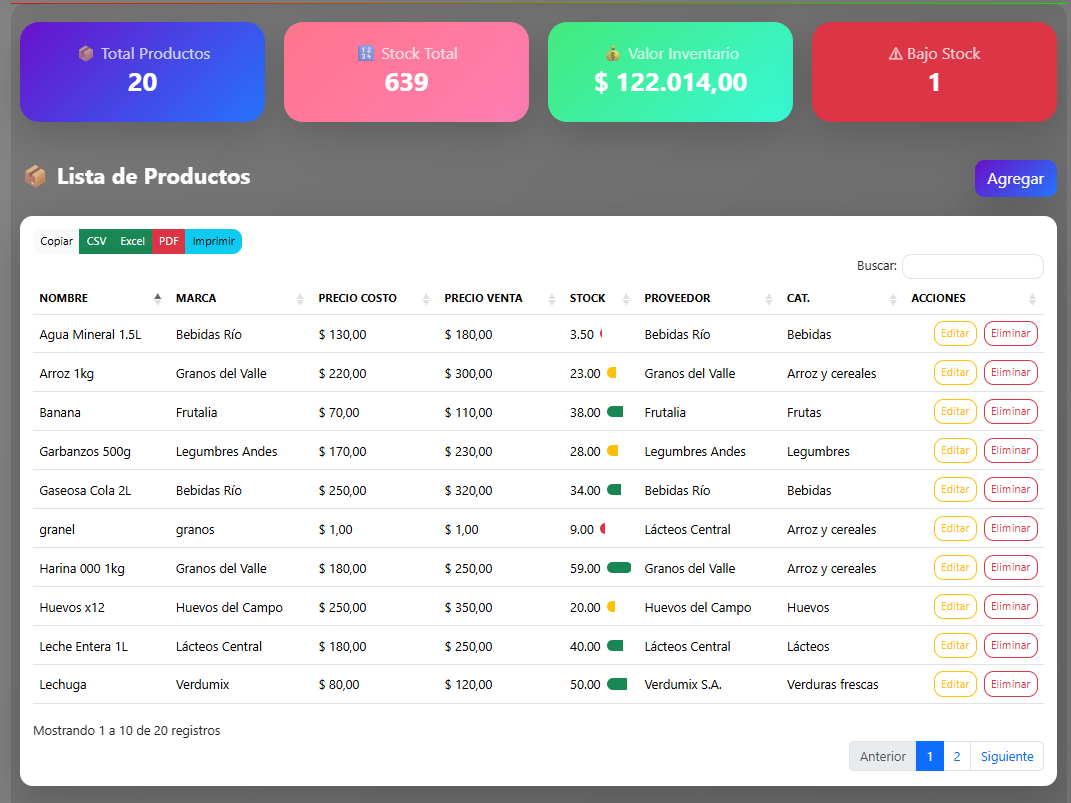The image size is (1071, 803).
Task: Copy table using the Copiar button
Action: pos(56,241)
